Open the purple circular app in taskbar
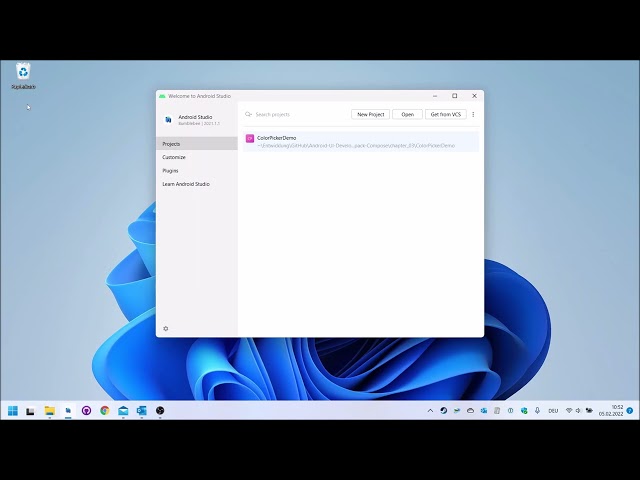The height and width of the screenshot is (480, 640). click(86, 411)
